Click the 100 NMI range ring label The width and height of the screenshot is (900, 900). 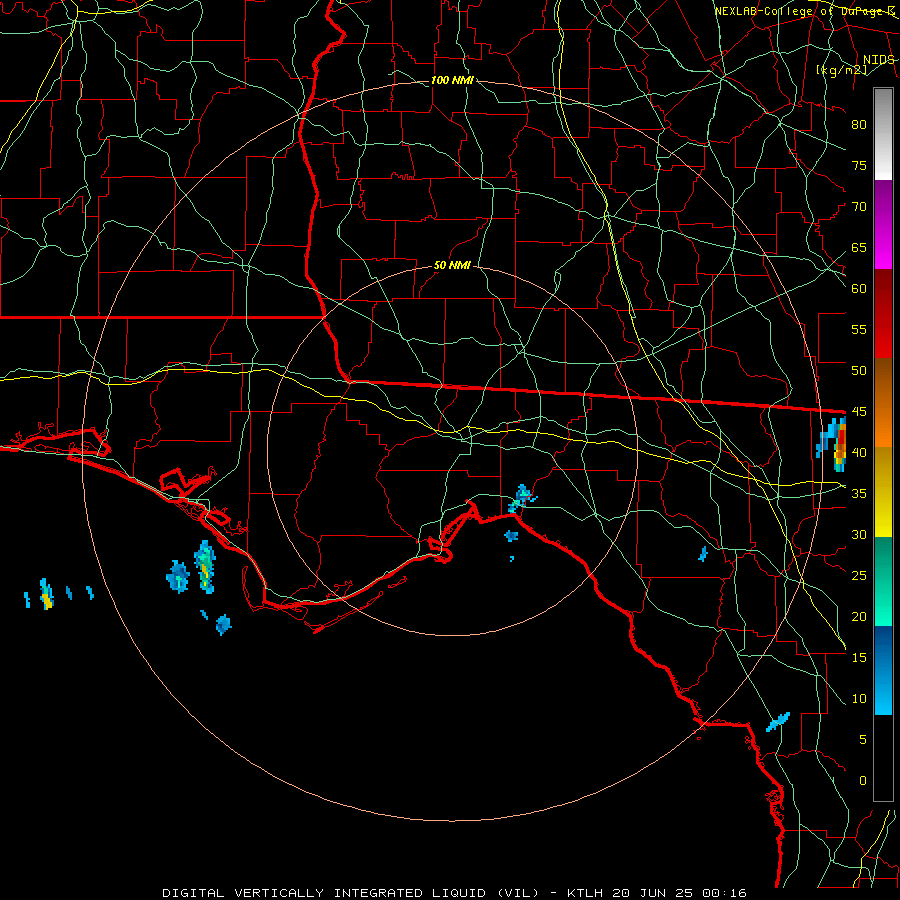(452, 80)
